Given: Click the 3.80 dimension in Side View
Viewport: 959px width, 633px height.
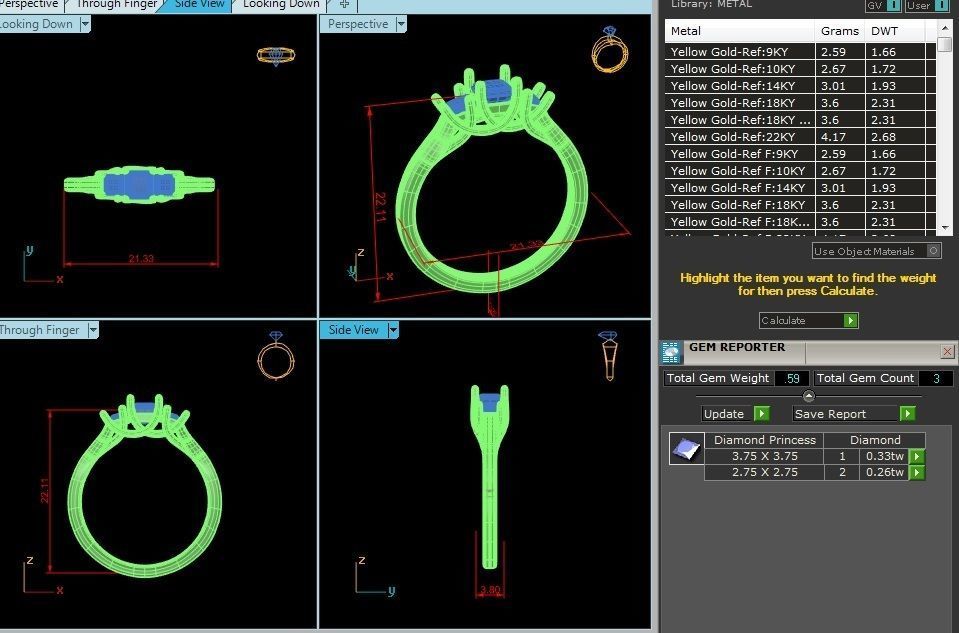Looking at the screenshot, I should tap(490, 590).
